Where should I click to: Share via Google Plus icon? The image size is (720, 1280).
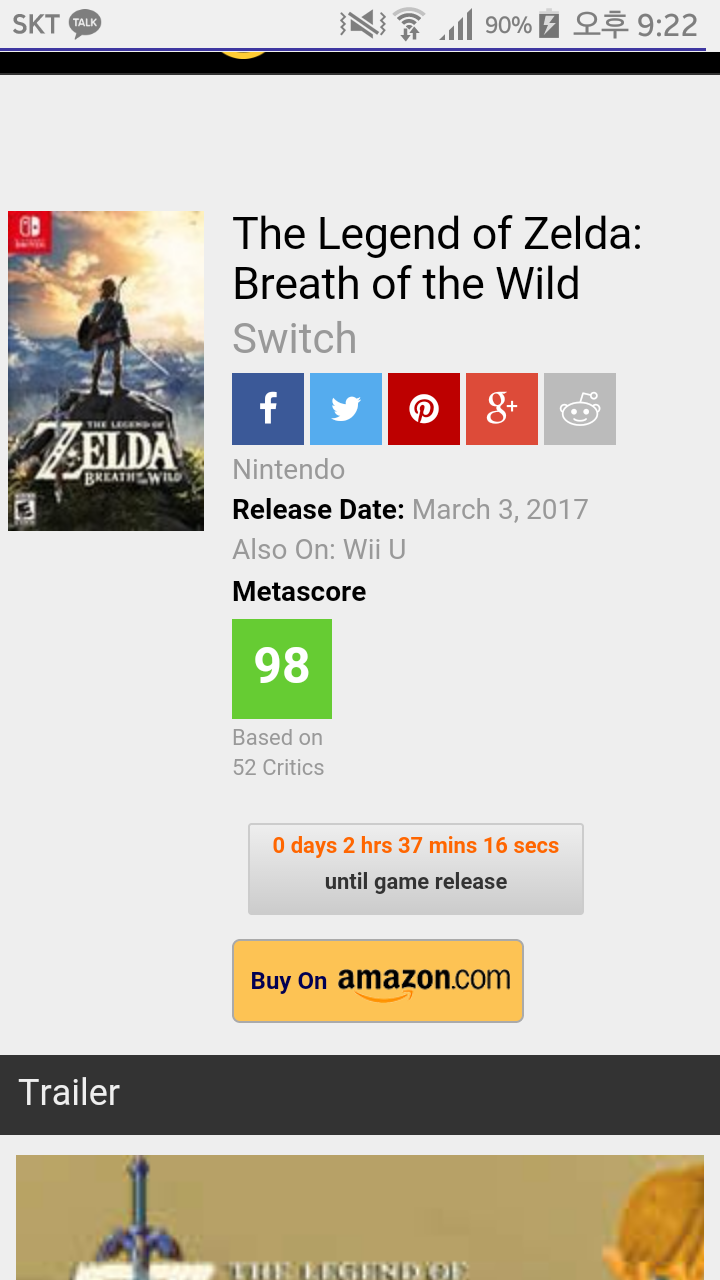[x=502, y=409]
